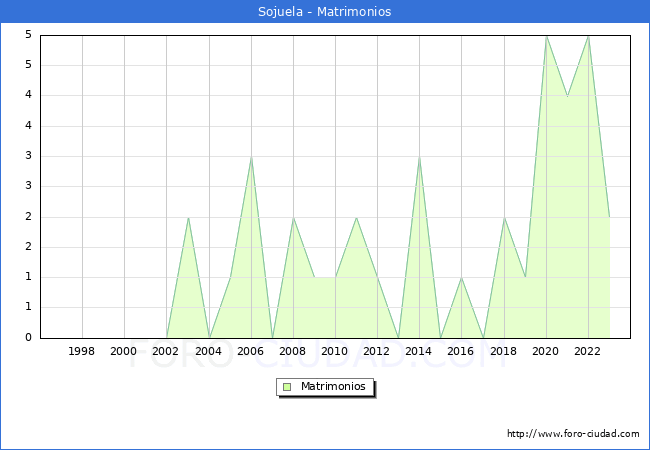Click the final 2023 data point on the line

point(609,217)
